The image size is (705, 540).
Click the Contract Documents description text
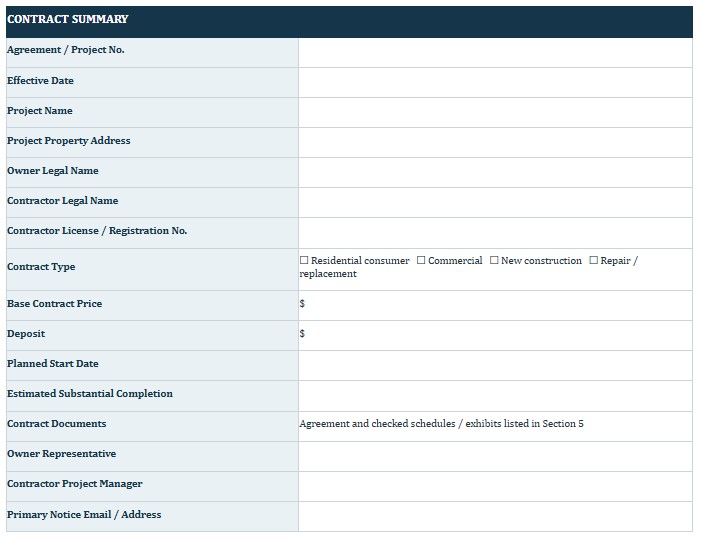(x=442, y=424)
